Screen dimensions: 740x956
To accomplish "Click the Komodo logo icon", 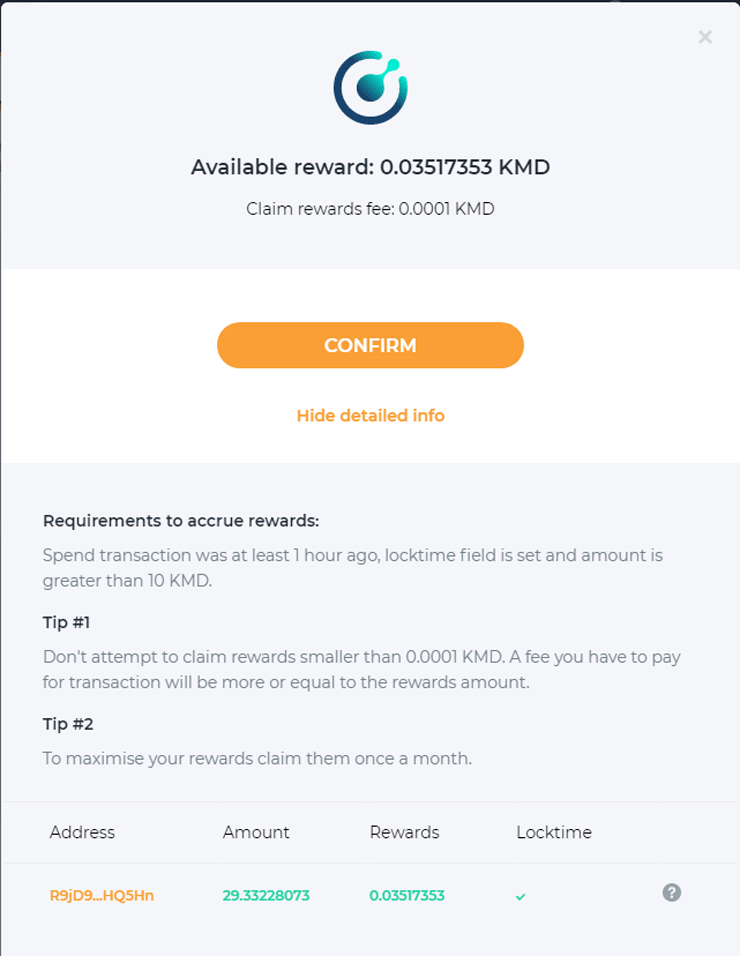I will pos(370,89).
